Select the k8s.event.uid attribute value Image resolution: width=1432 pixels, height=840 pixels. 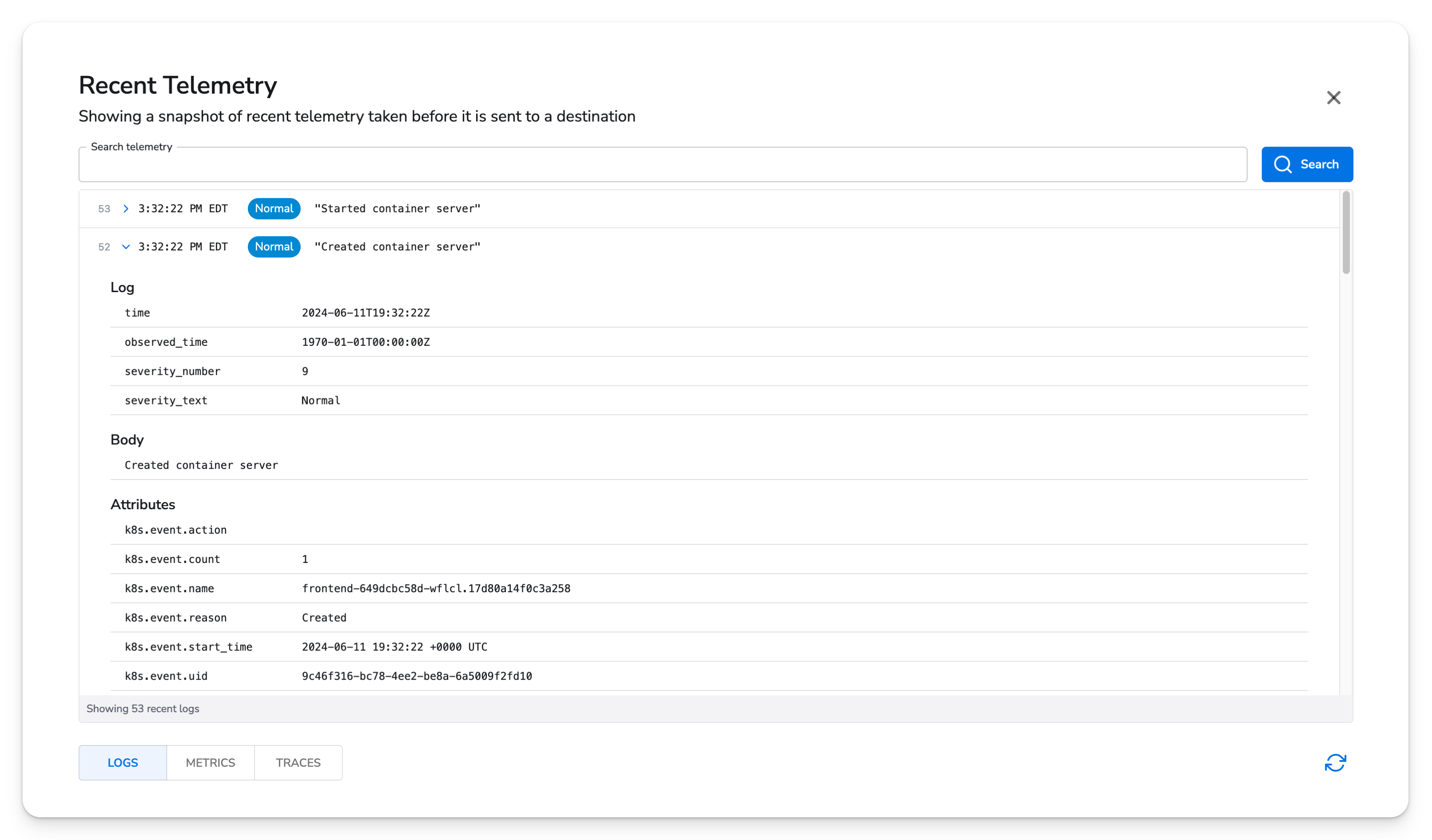(417, 676)
